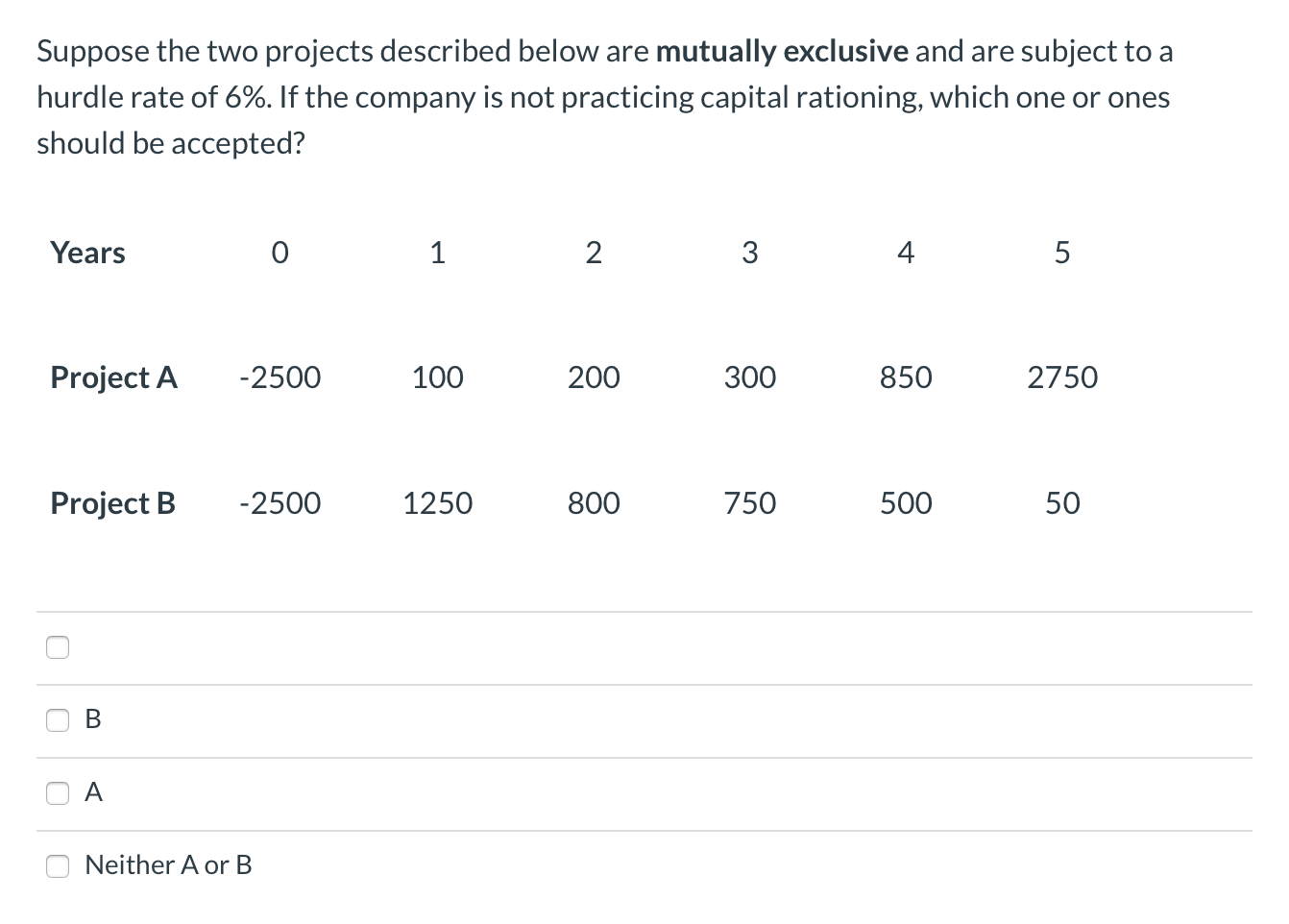Image resolution: width=1289 pixels, height=924 pixels.
Task: Click the year 5 column heading
Action: (x=1061, y=253)
